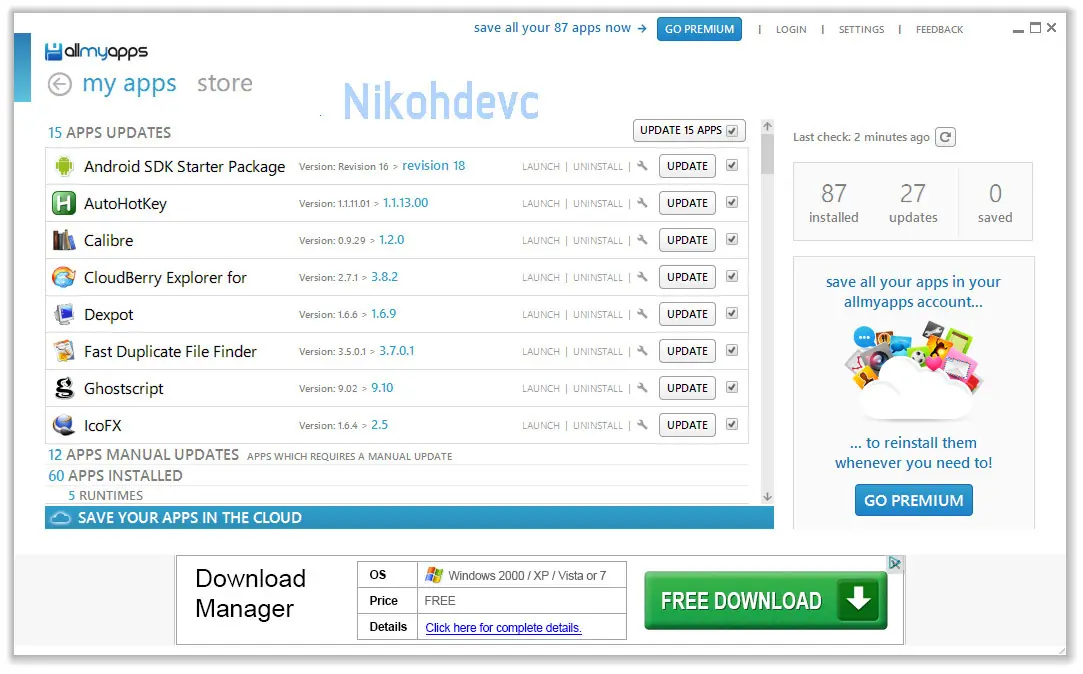The width and height of the screenshot is (1083, 674).
Task: Click the Go Premium button in the sidebar
Action: click(913, 500)
